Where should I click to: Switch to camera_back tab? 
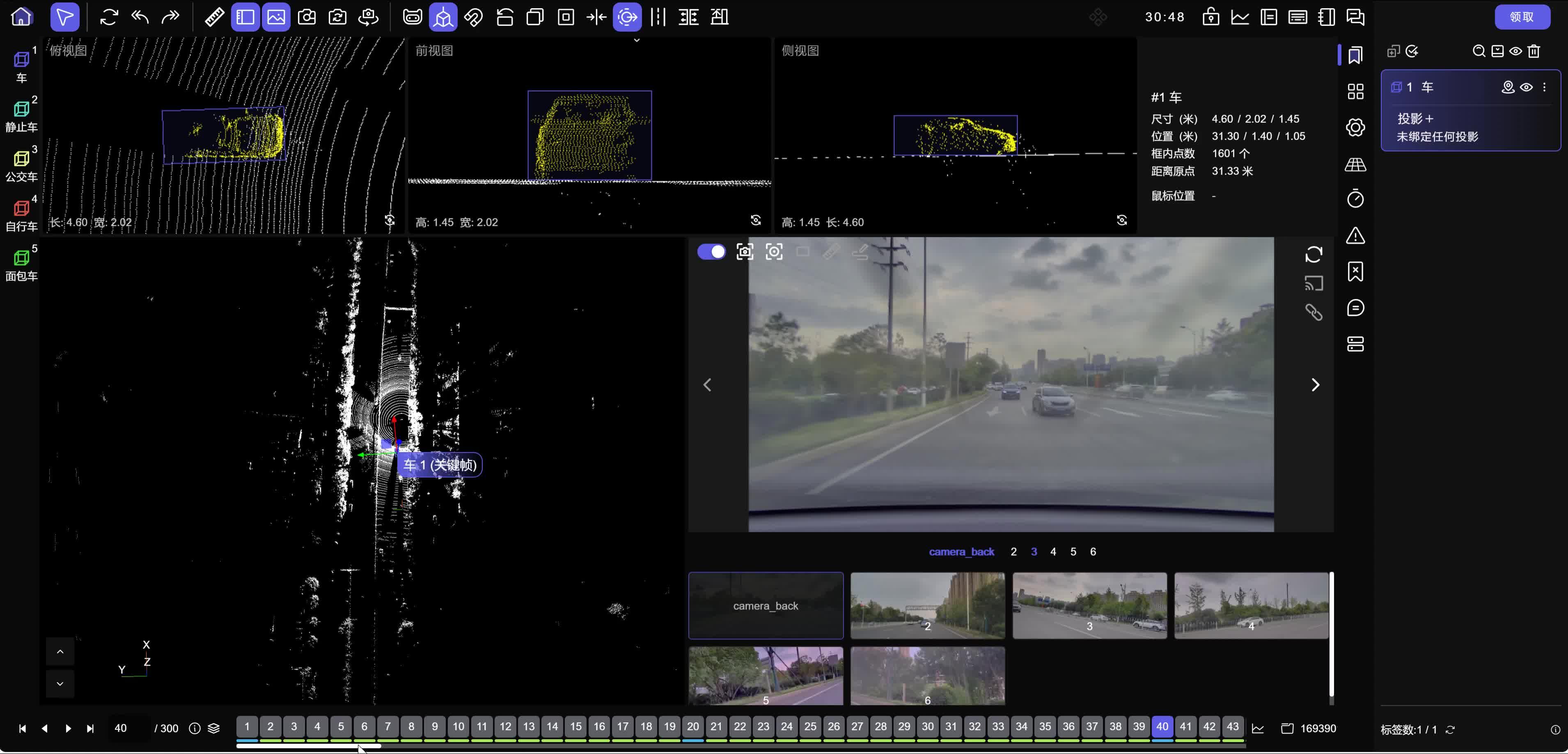(x=961, y=552)
